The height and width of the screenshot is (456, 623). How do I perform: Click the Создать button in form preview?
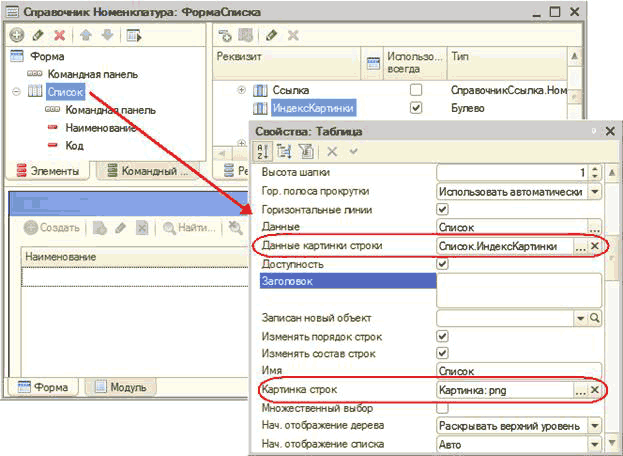pos(52,228)
